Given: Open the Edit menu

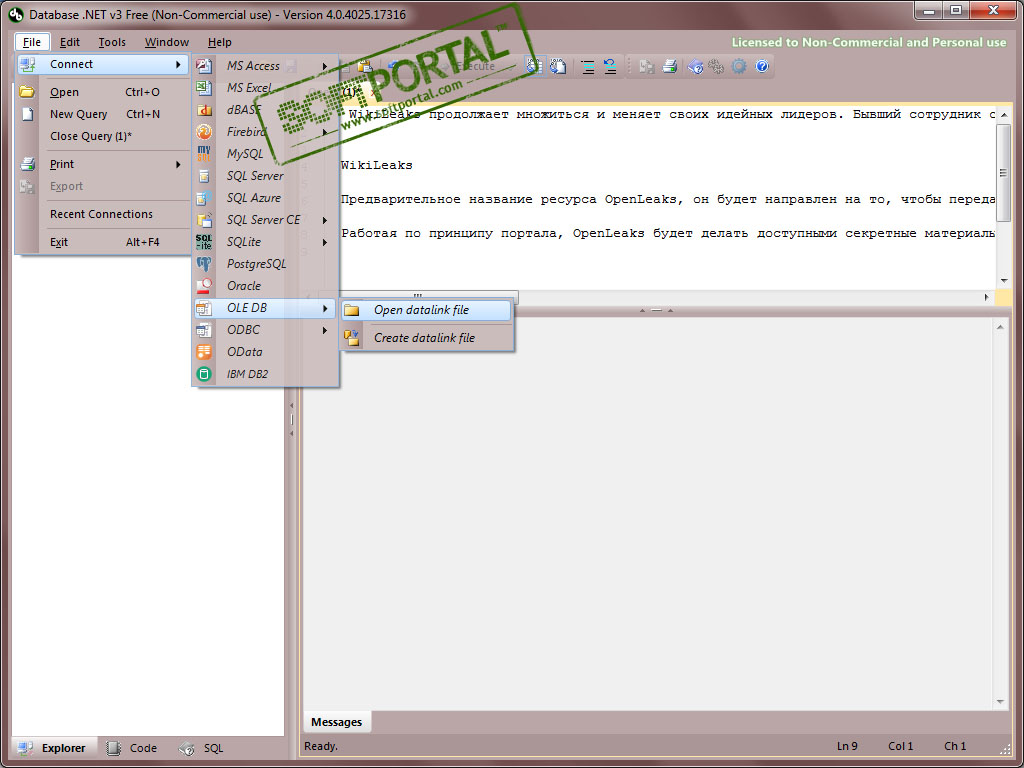Looking at the screenshot, I should [69, 42].
